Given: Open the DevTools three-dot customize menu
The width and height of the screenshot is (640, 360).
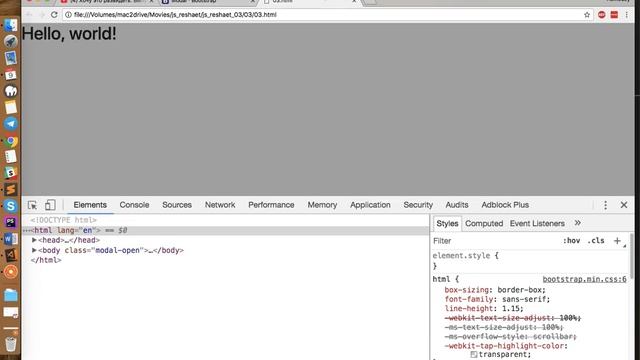Looking at the screenshot, I should pos(605,205).
